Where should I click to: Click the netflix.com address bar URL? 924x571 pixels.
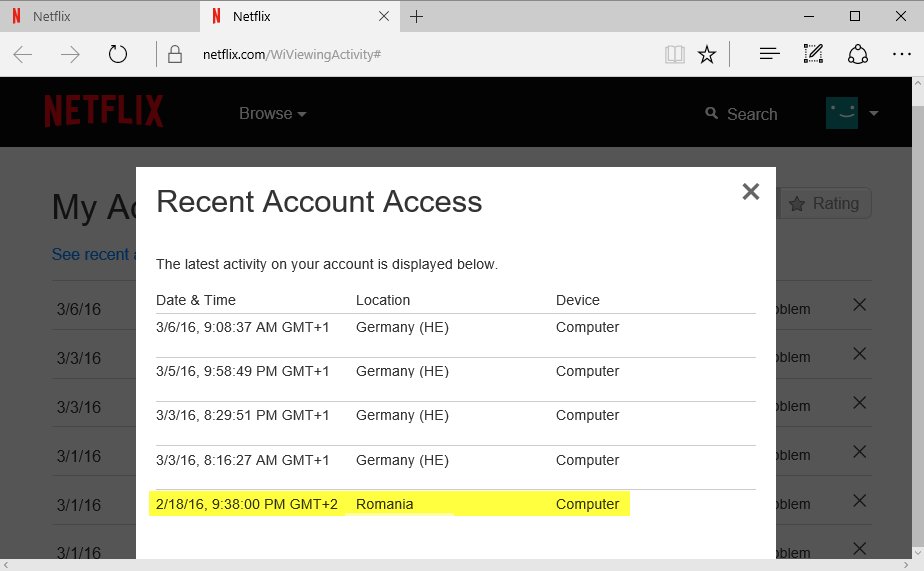pos(290,54)
